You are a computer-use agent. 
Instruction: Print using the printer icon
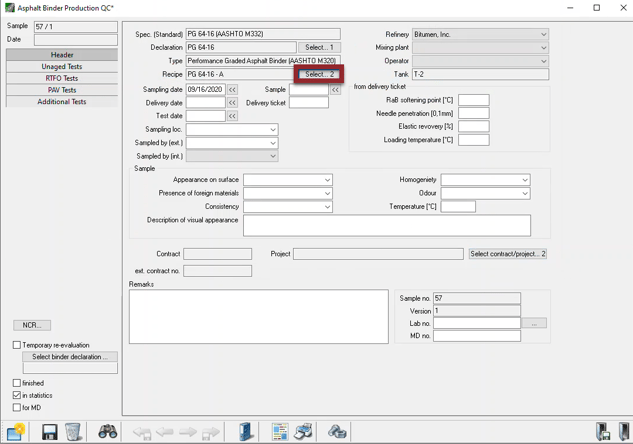tap(303, 432)
